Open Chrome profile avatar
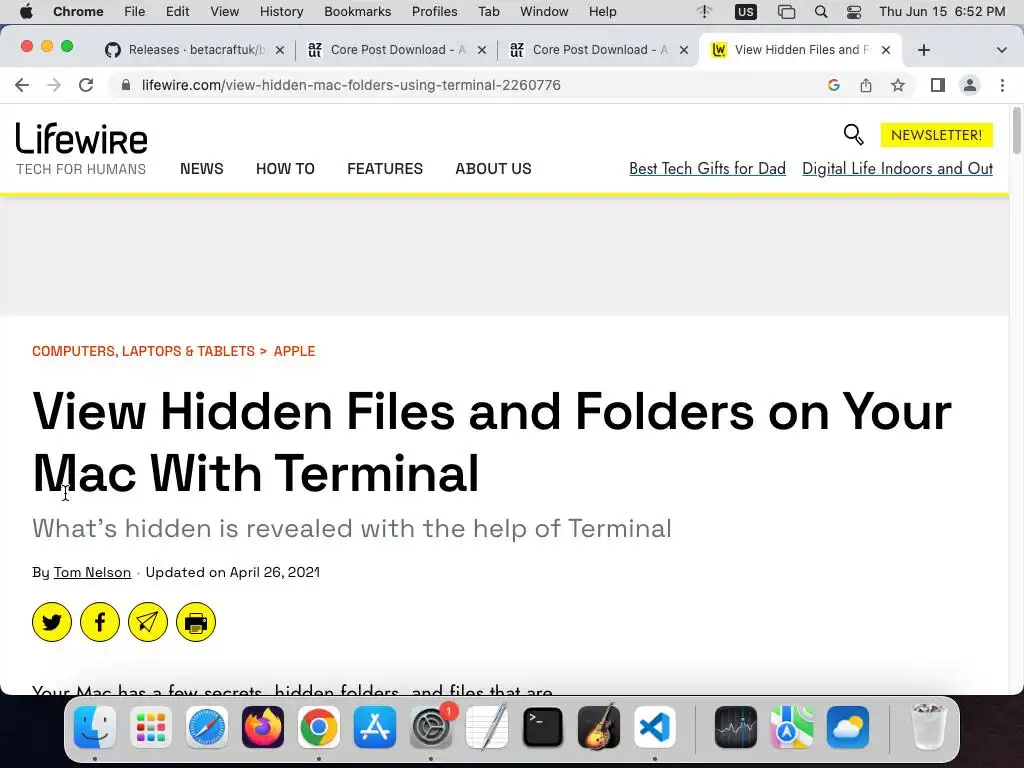Viewport: 1024px width, 768px height. tap(970, 85)
